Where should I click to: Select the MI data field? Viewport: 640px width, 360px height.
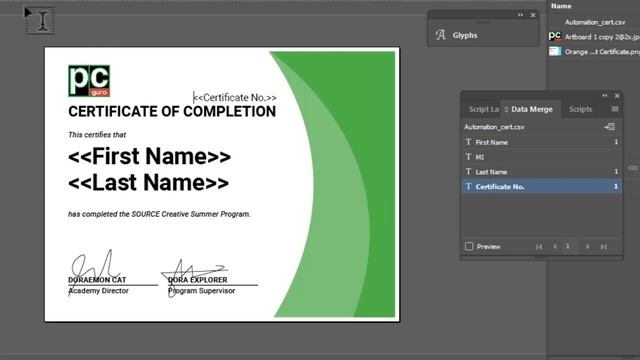click(541, 157)
